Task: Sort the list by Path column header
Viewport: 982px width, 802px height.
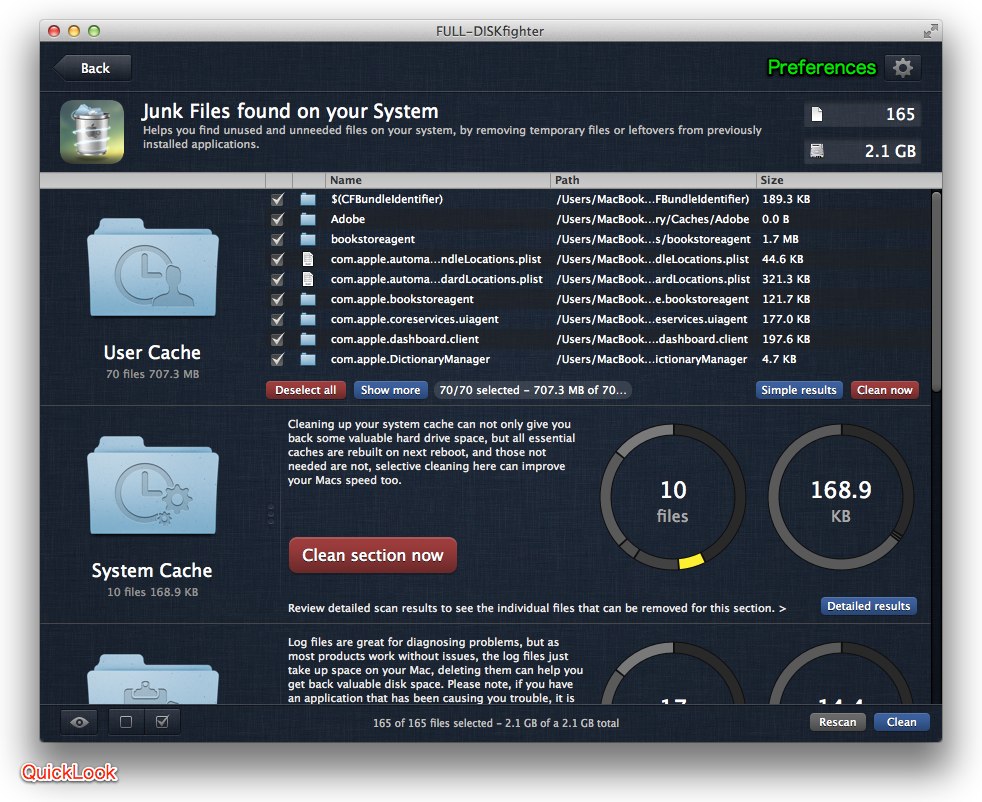Action: pyautogui.click(x=653, y=180)
